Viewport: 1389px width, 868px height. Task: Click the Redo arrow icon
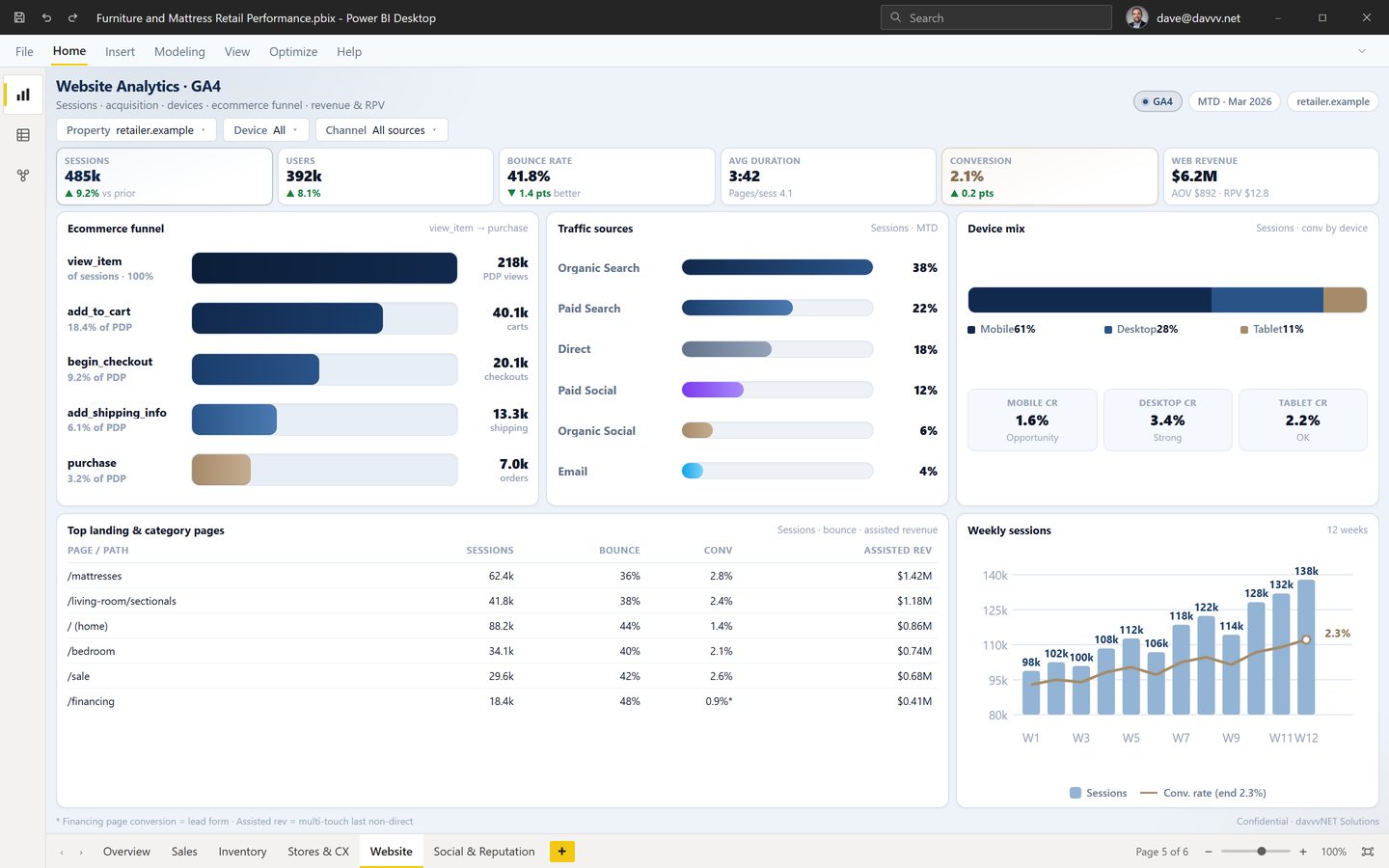72,17
